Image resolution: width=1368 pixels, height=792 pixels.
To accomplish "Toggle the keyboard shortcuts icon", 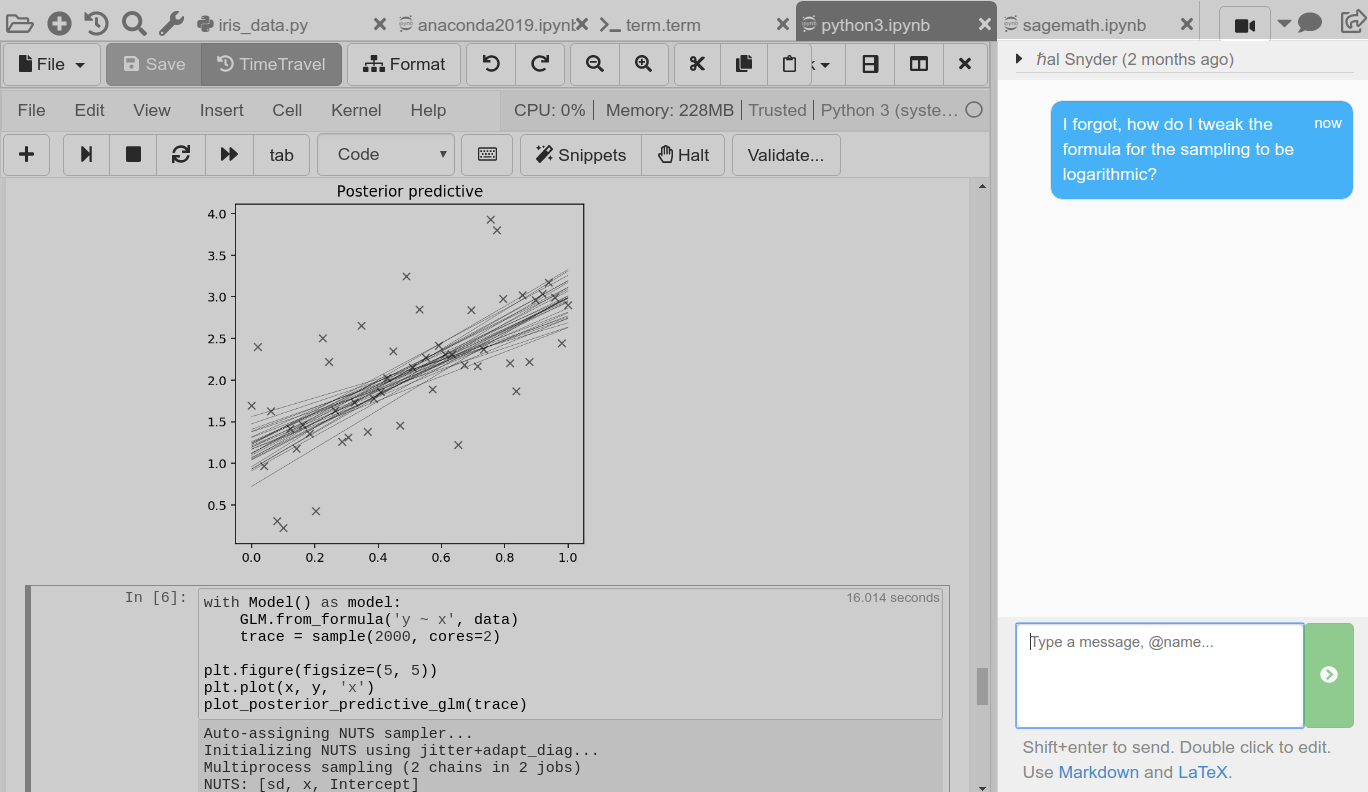I will pyautogui.click(x=487, y=155).
